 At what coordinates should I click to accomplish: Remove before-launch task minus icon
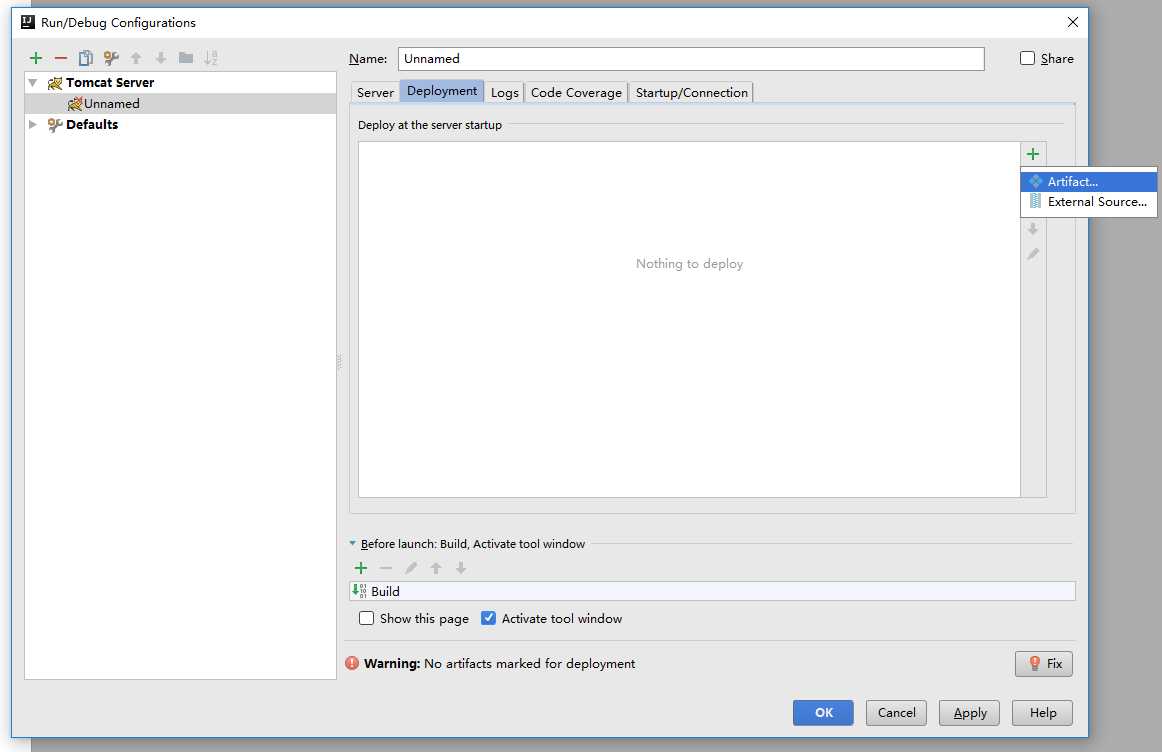pos(386,568)
